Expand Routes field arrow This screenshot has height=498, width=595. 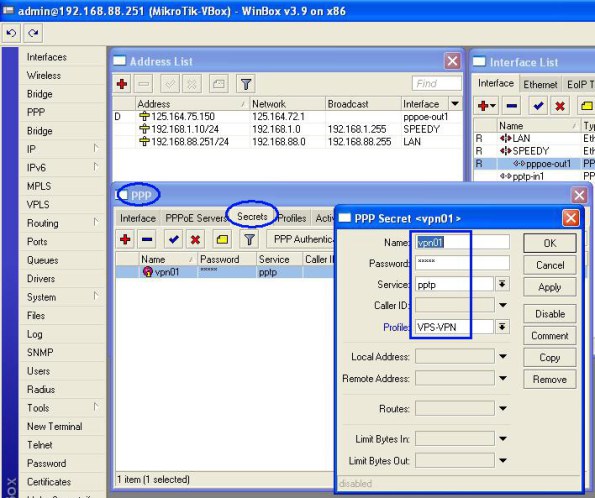503,408
